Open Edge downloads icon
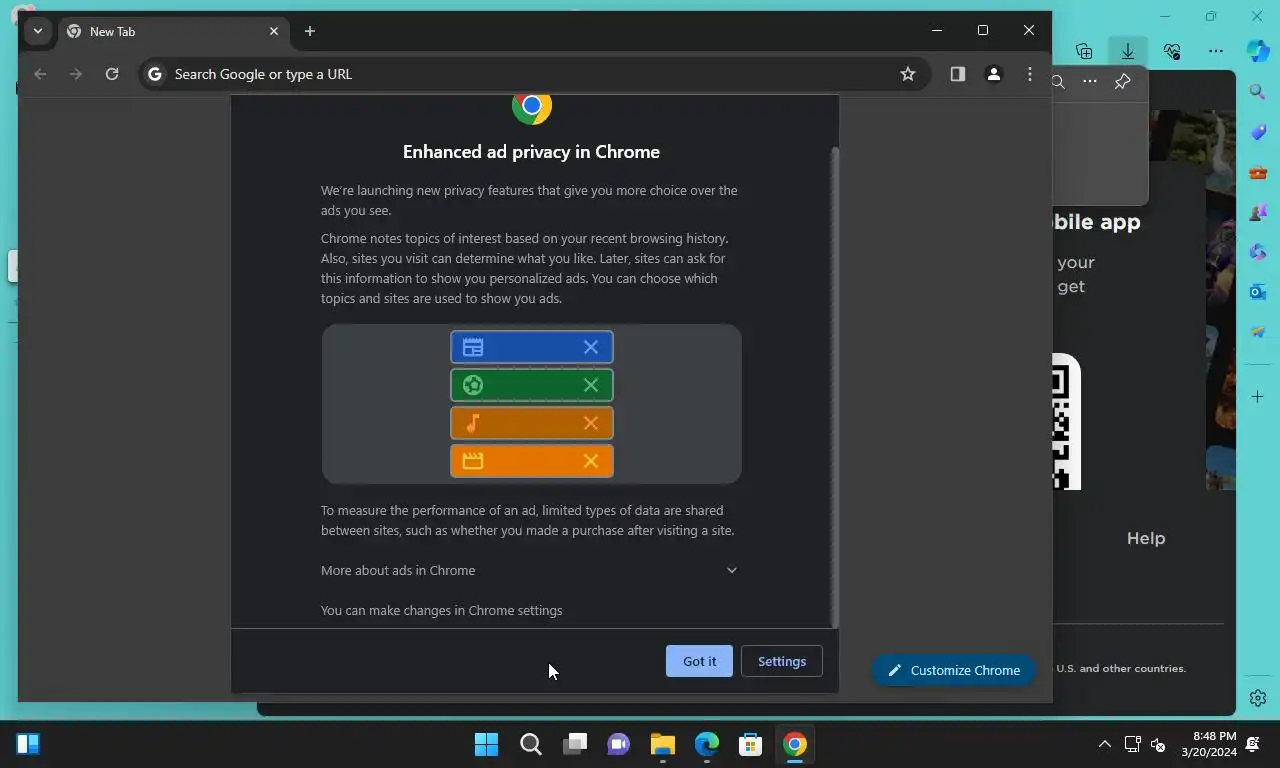The width and height of the screenshot is (1280, 768). [x=1128, y=51]
